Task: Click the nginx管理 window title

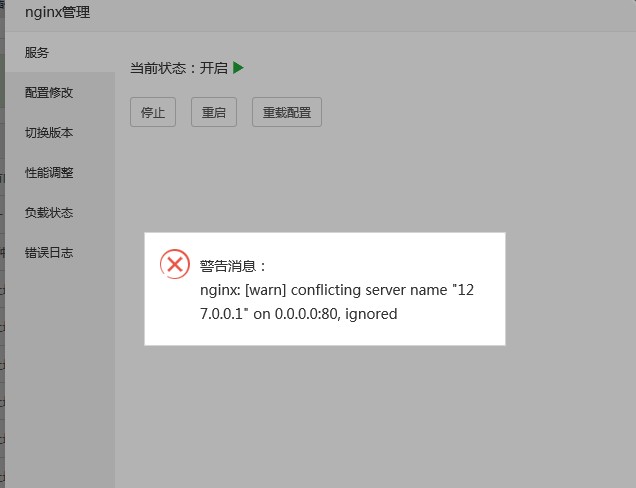Action: 58,13
